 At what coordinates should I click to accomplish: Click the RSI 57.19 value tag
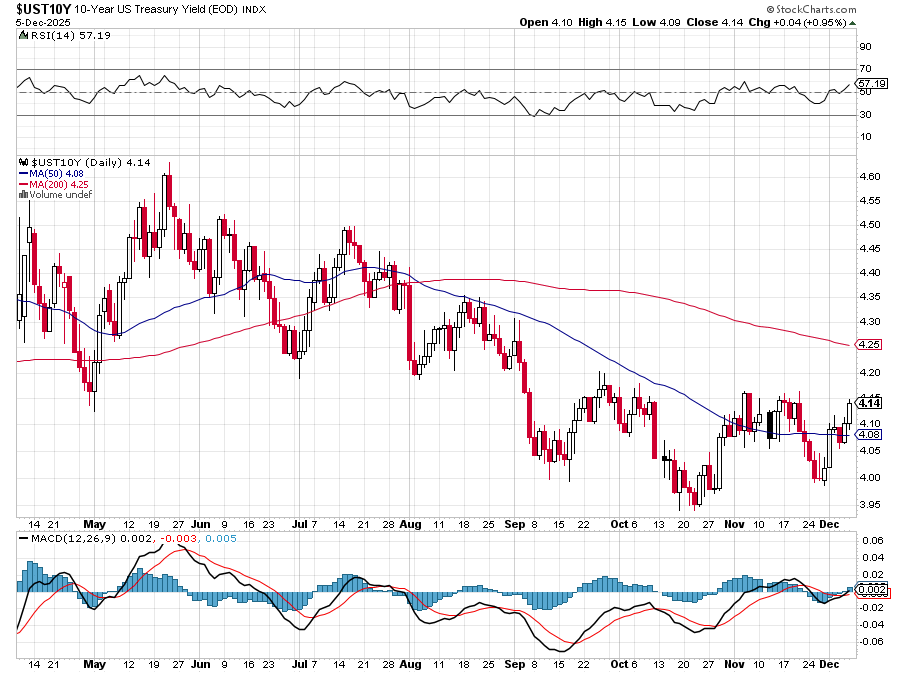(x=871, y=83)
